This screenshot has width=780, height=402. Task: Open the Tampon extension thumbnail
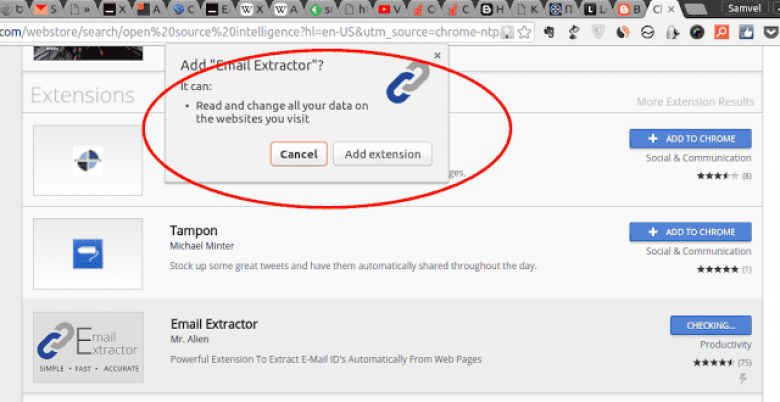click(x=88, y=254)
